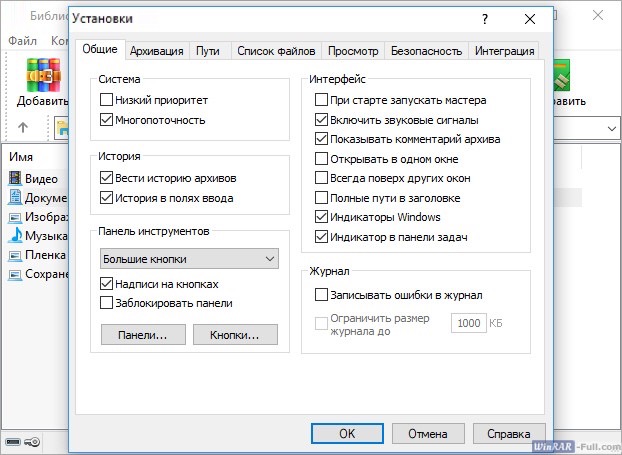The image size is (622, 455).
Task: Click the Сохраненные folder icon in file list
Action: pyautogui.click(x=15, y=274)
